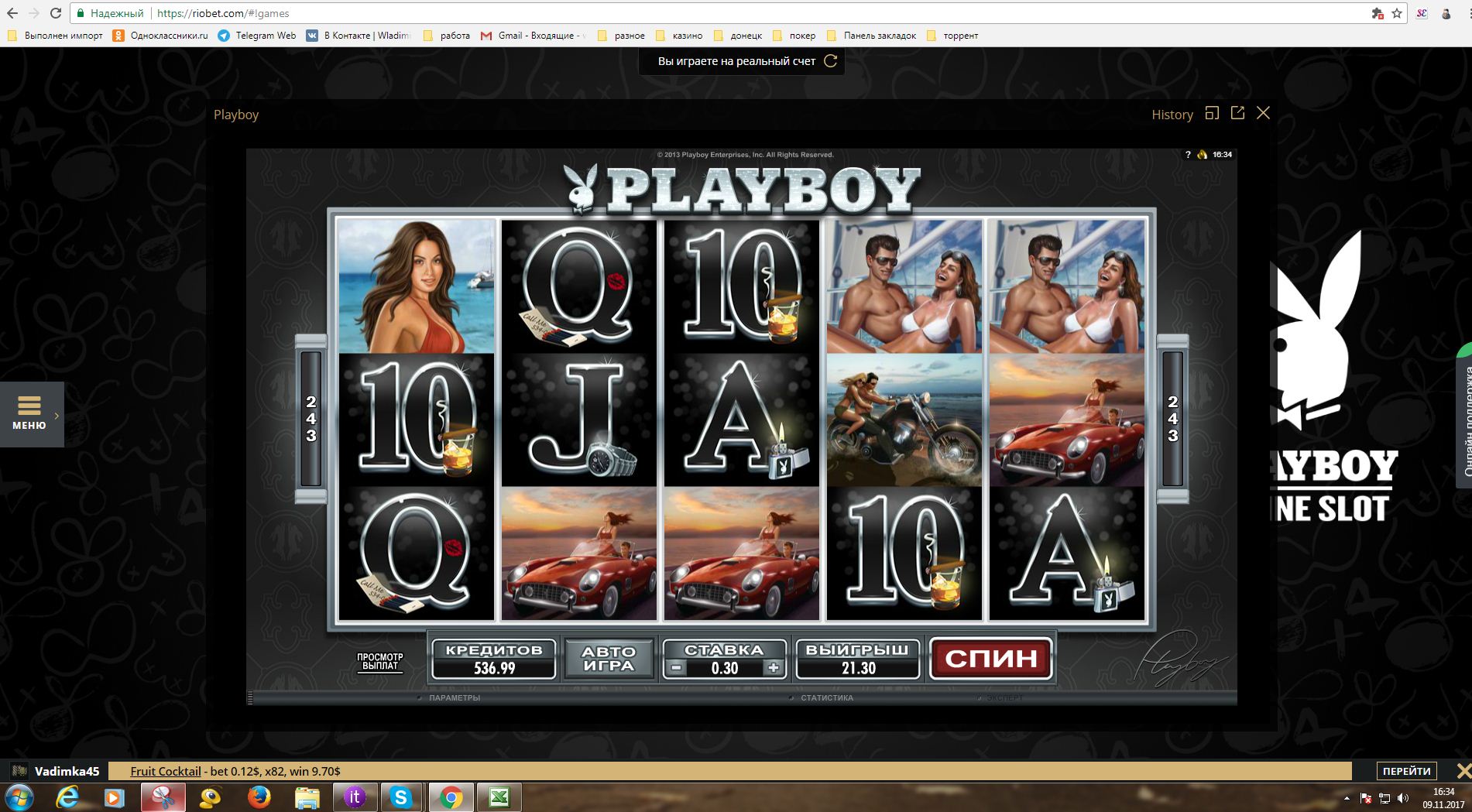Open the Windows Start menu
This screenshot has height=812, width=1472.
(19, 797)
